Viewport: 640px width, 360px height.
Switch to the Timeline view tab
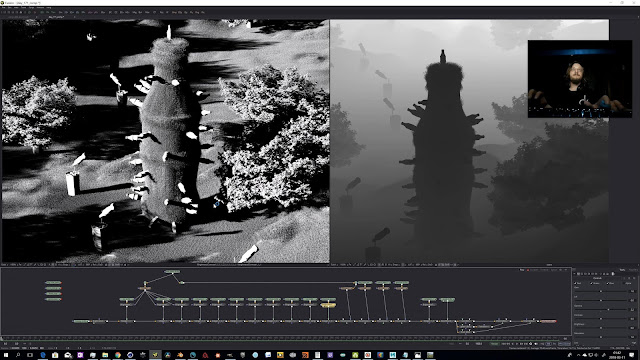point(544,270)
